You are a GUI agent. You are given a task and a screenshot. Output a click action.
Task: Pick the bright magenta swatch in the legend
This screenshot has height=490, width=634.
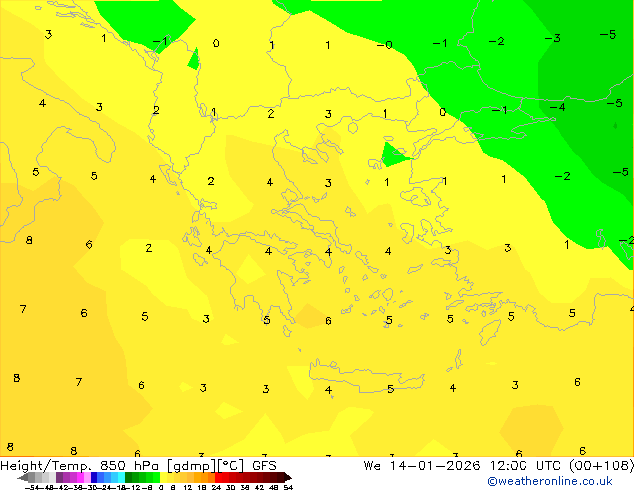80,477
